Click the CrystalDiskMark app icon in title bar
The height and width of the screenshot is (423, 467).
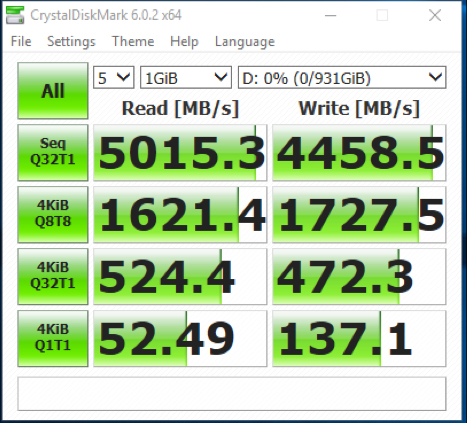15,15
